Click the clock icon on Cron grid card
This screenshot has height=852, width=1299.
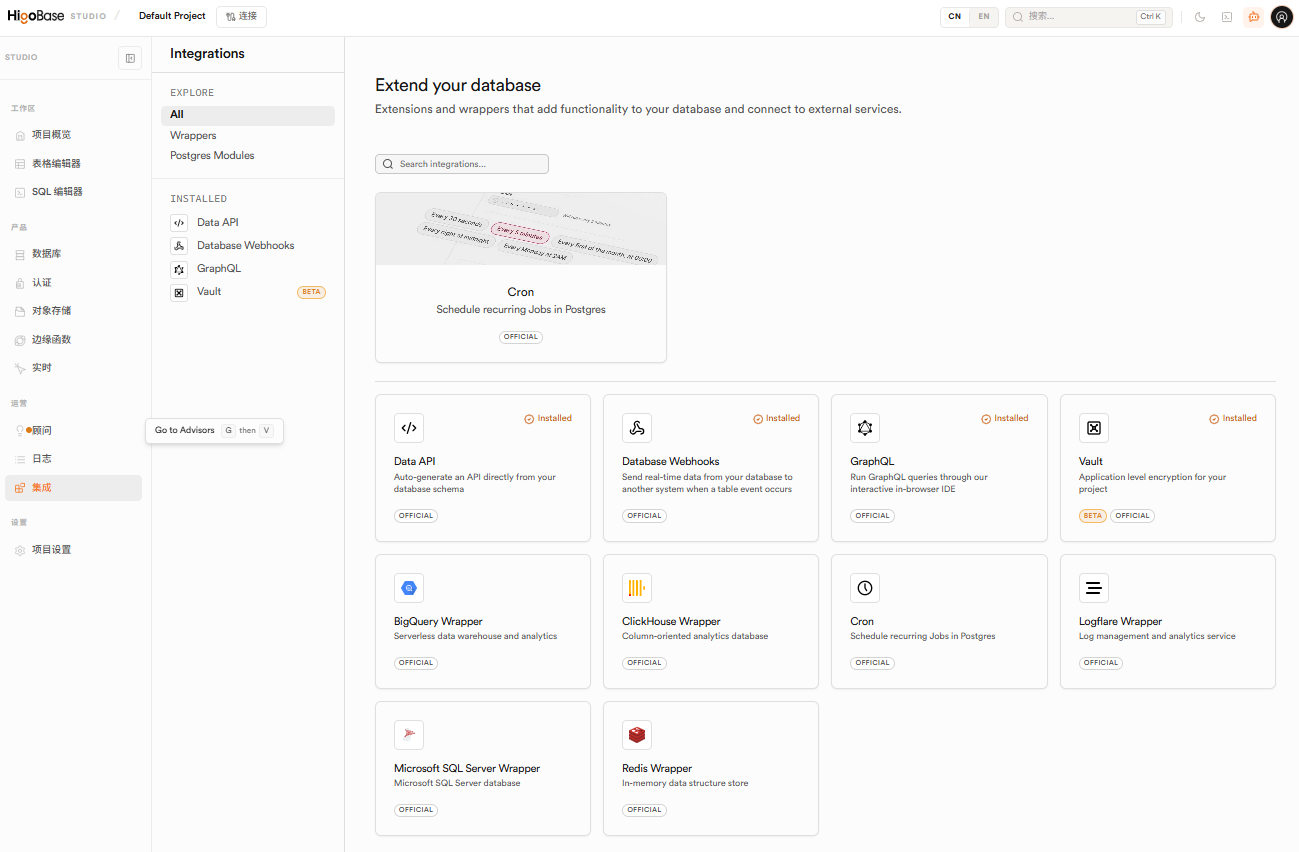(x=865, y=588)
